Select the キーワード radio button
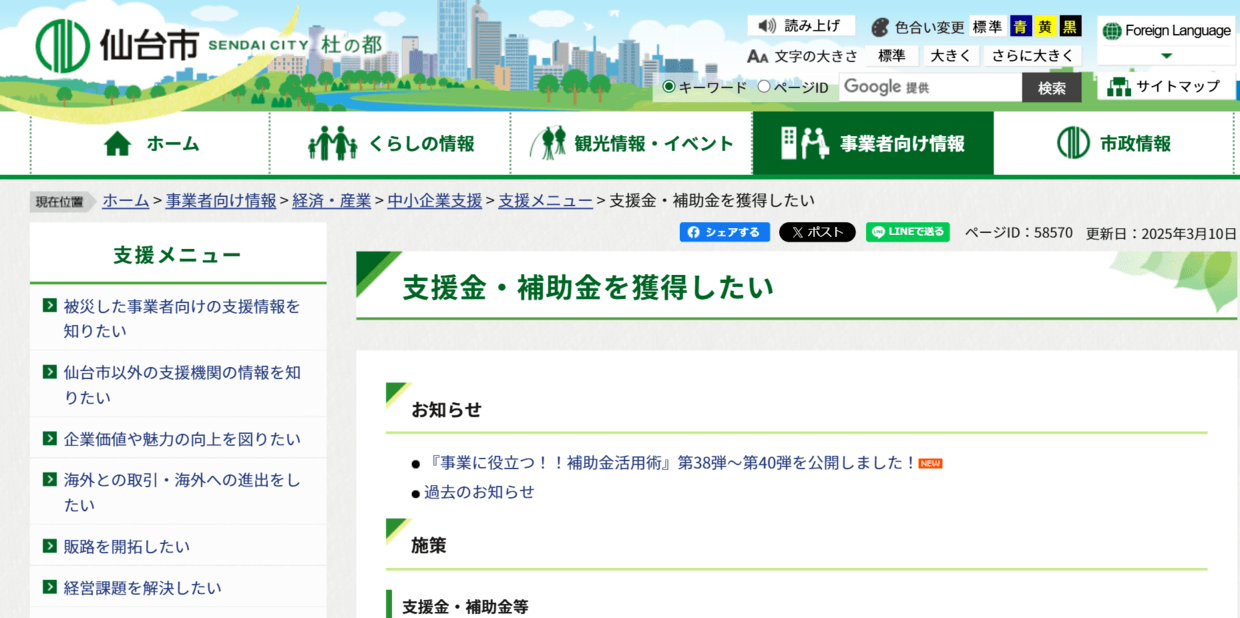 (x=669, y=87)
